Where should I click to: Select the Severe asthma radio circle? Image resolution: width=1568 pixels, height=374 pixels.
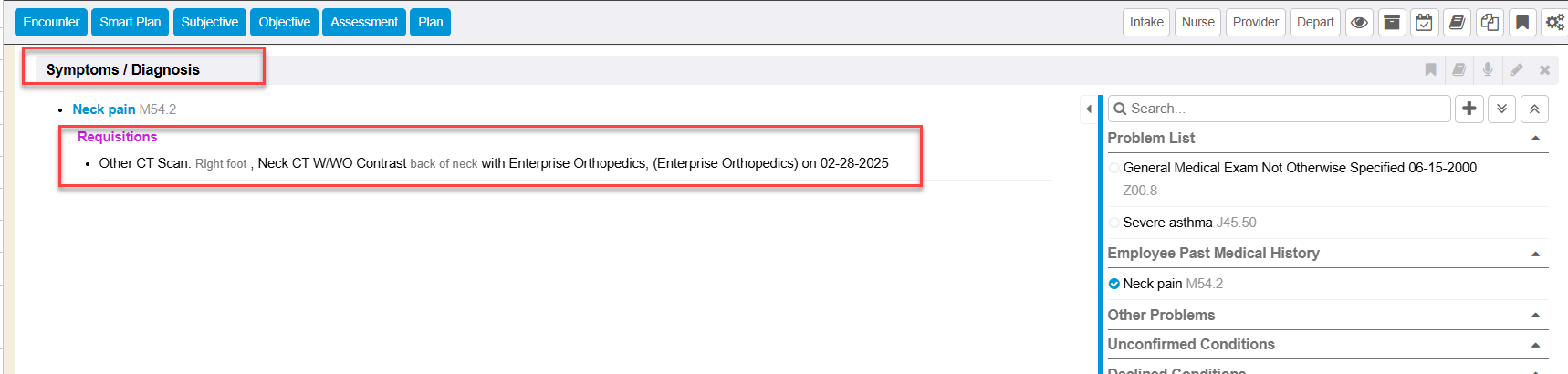(x=1113, y=223)
